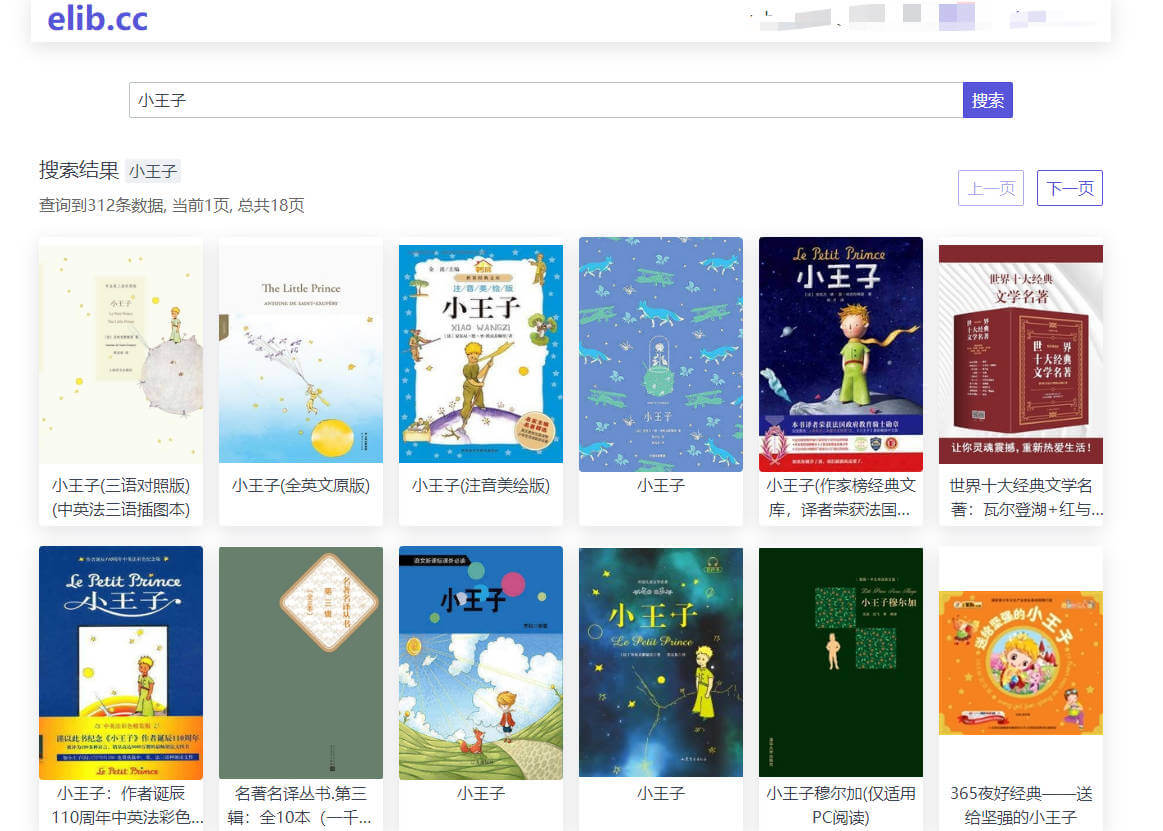Click the 小王子 title under the blue fox cover
The height and width of the screenshot is (831, 1163).
click(x=661, y=485)
